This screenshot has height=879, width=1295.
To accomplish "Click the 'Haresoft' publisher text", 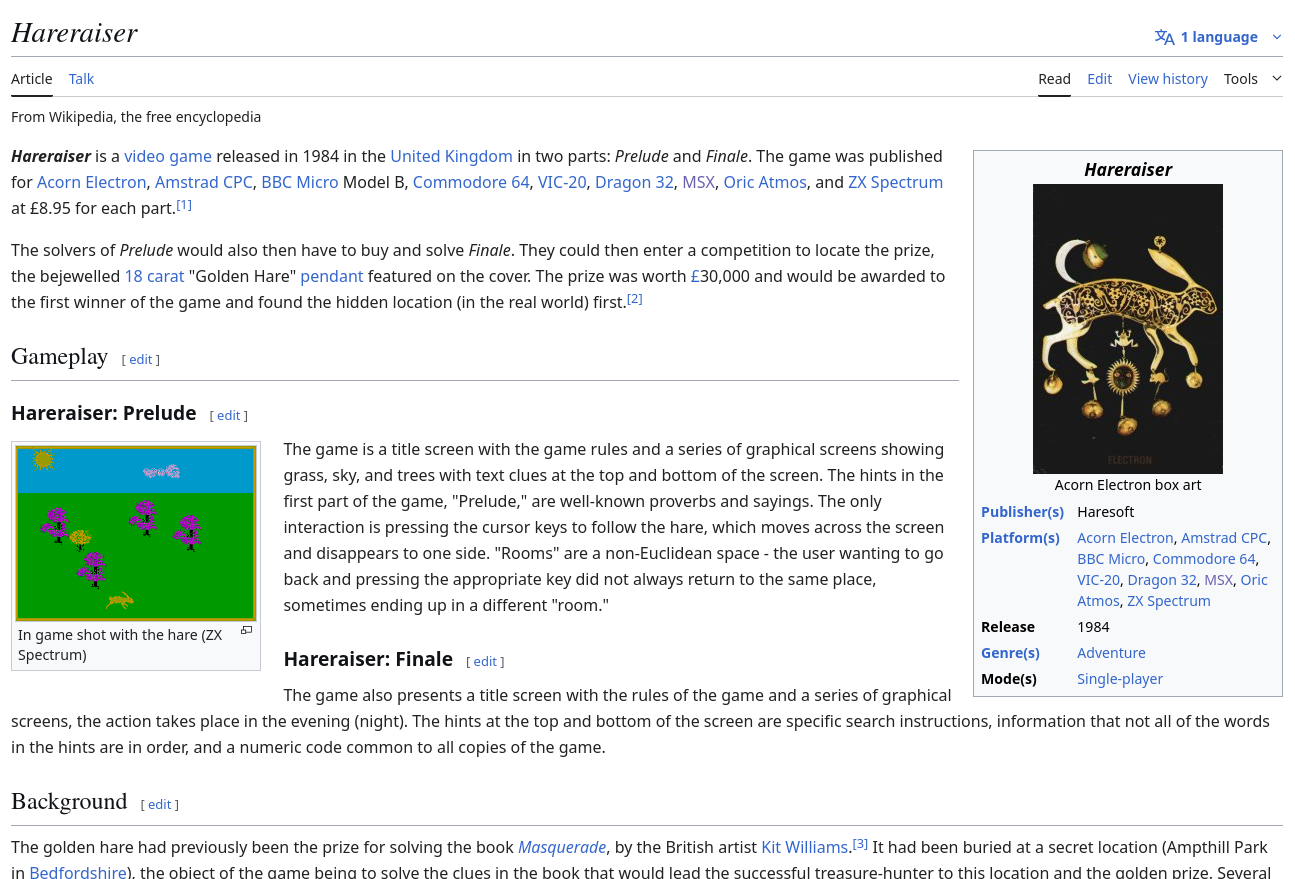I will pos(1106,512).
